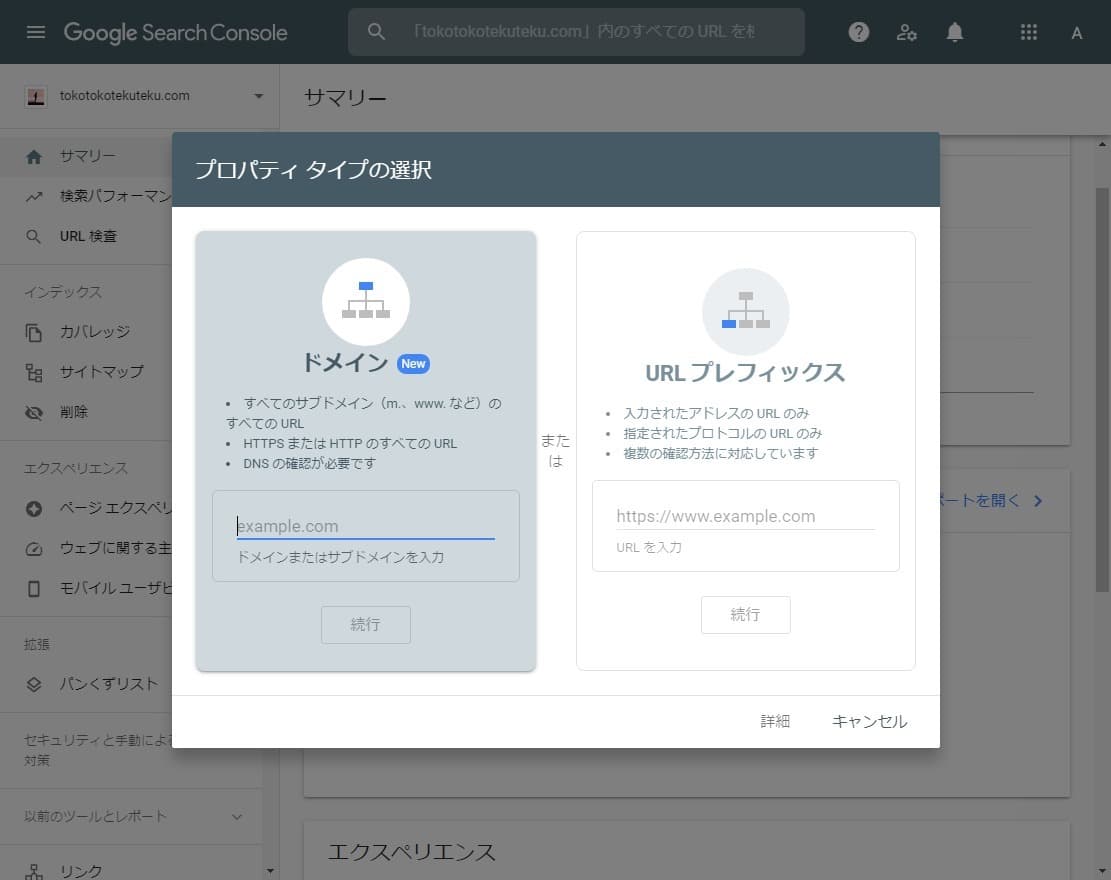Click the text DNS の確認が必要です
Screen dimensions: 1111x880
tap(310, 463)
